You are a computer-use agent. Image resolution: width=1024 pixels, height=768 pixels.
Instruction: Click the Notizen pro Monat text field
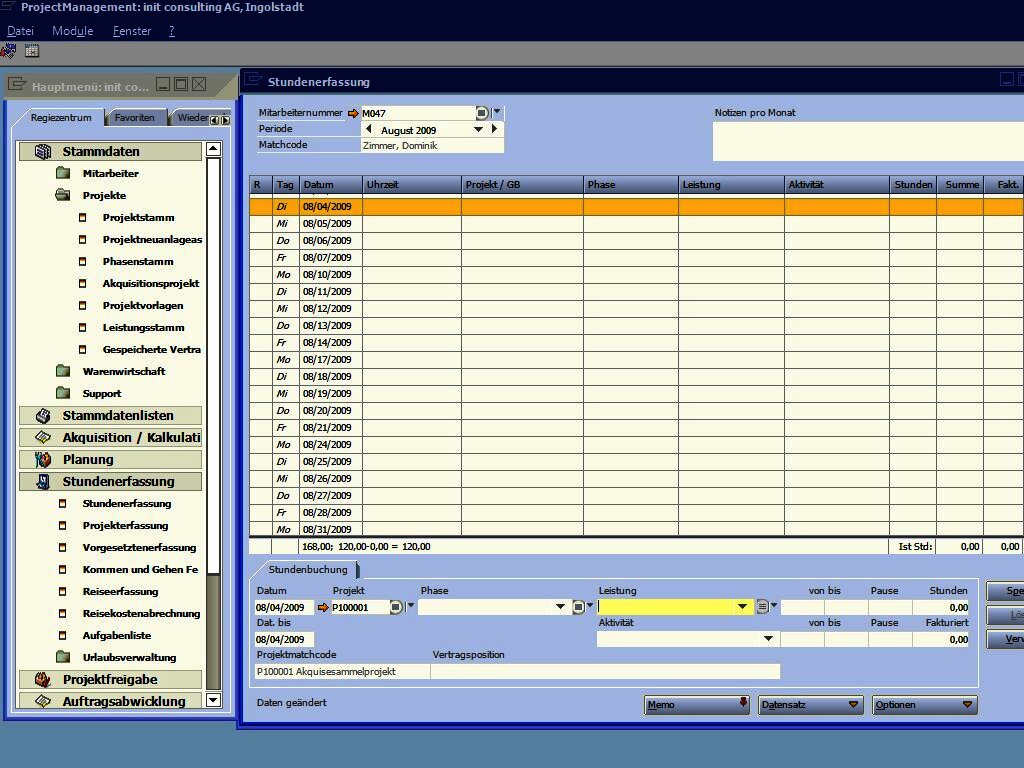pyautogui.click(x=867, y=141)
